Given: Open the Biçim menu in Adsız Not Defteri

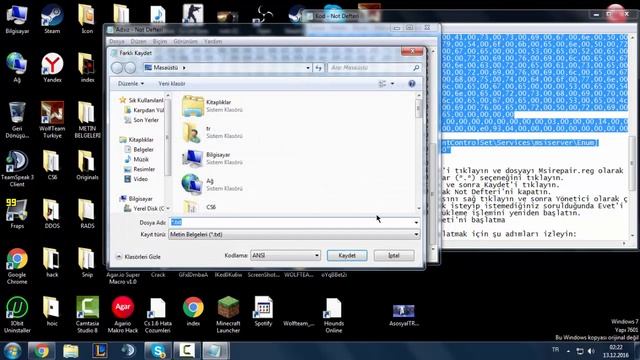Looking at the screenshot, I should pyautogui.click(x=160, y=42).
